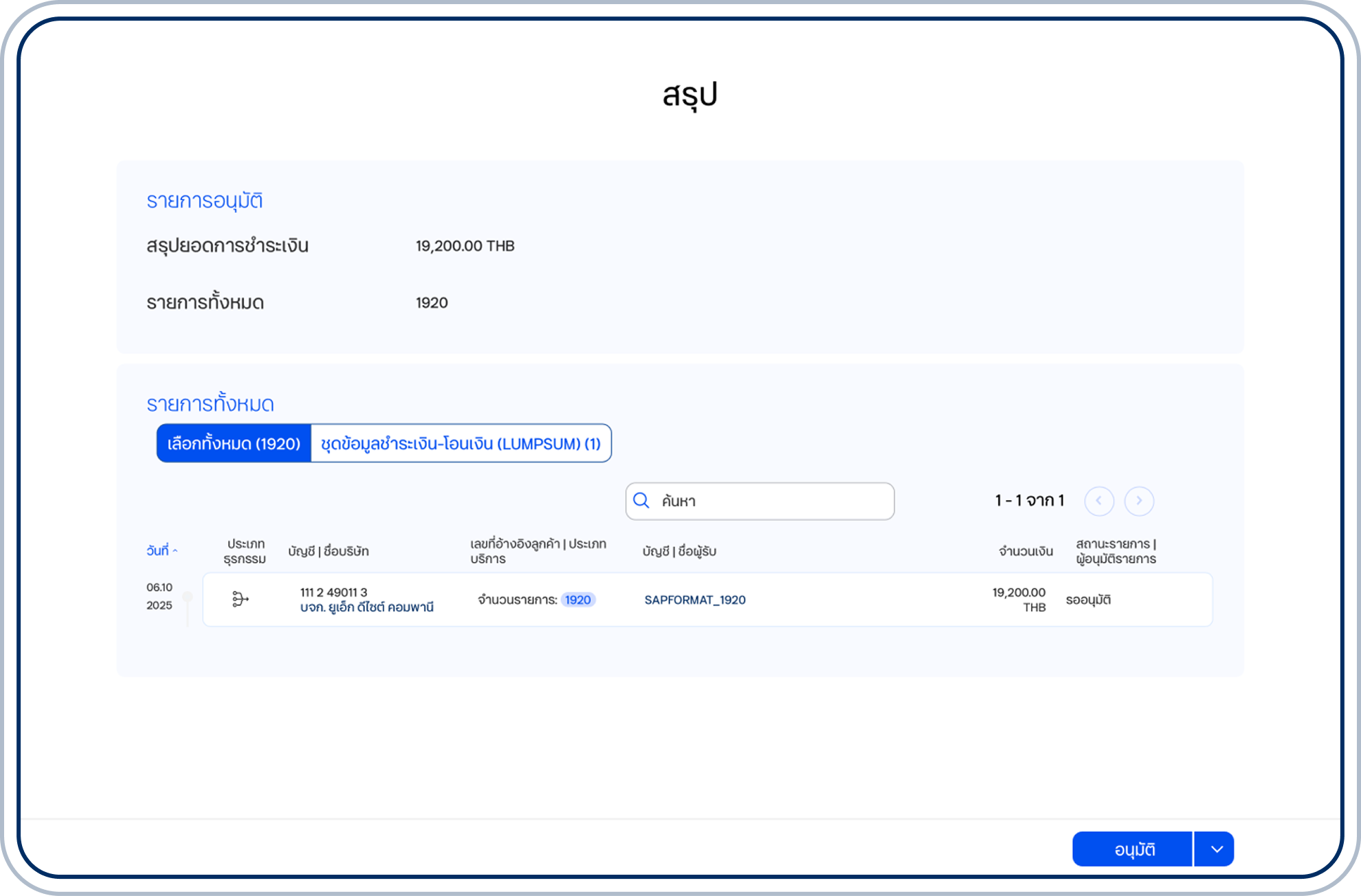Go to previous page with left arrow
This screenshot has height=896, width=1361.
[x=1098, y=501]
